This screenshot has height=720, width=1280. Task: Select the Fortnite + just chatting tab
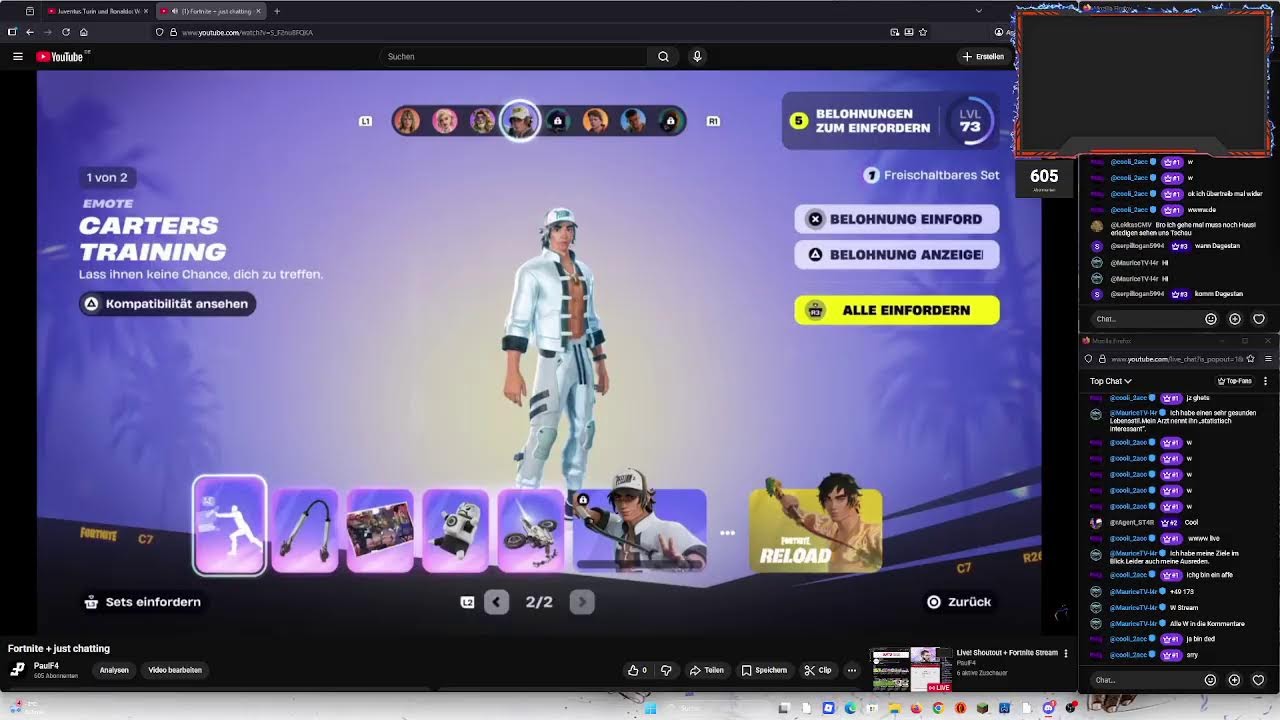(x=211, y=11)
